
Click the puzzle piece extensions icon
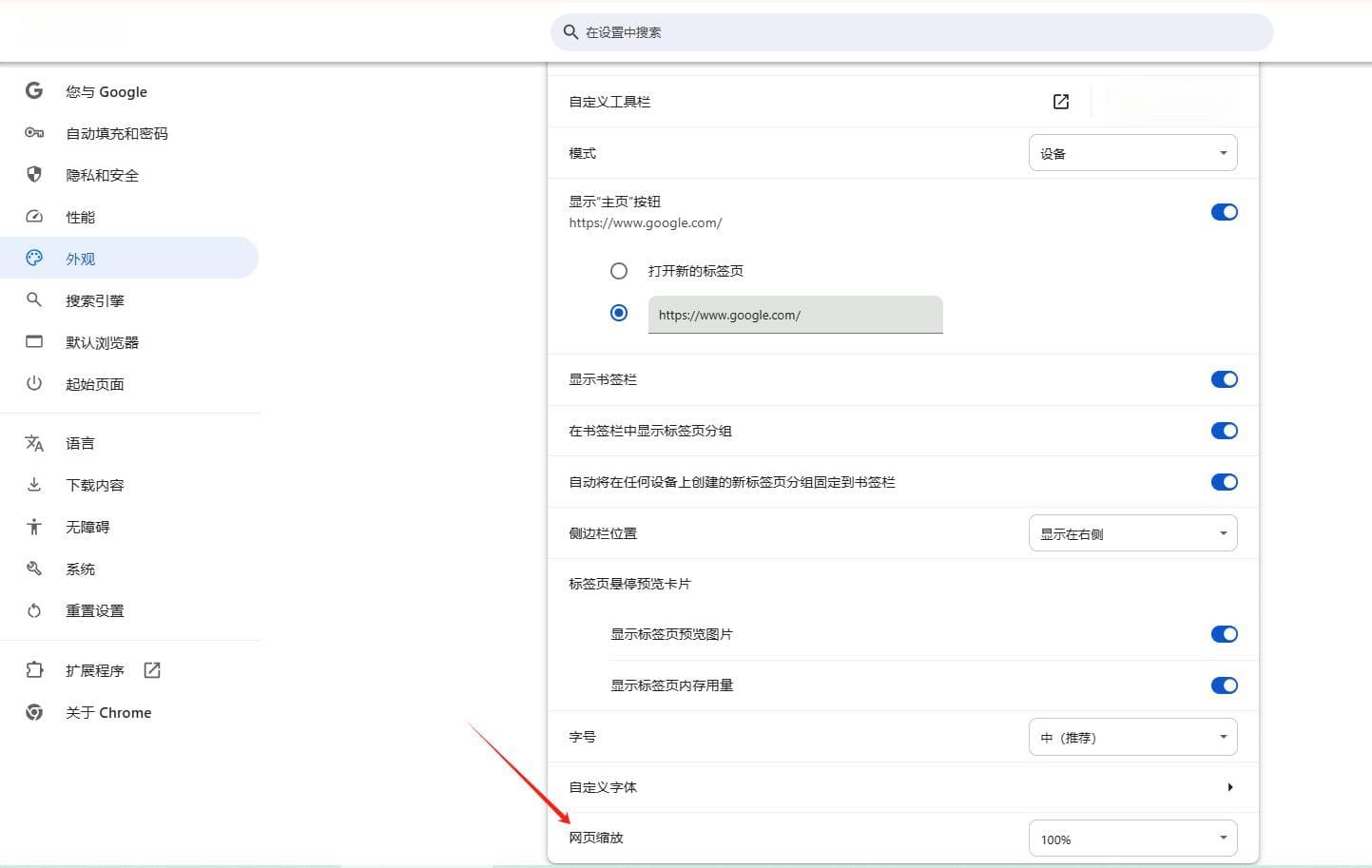34,670
